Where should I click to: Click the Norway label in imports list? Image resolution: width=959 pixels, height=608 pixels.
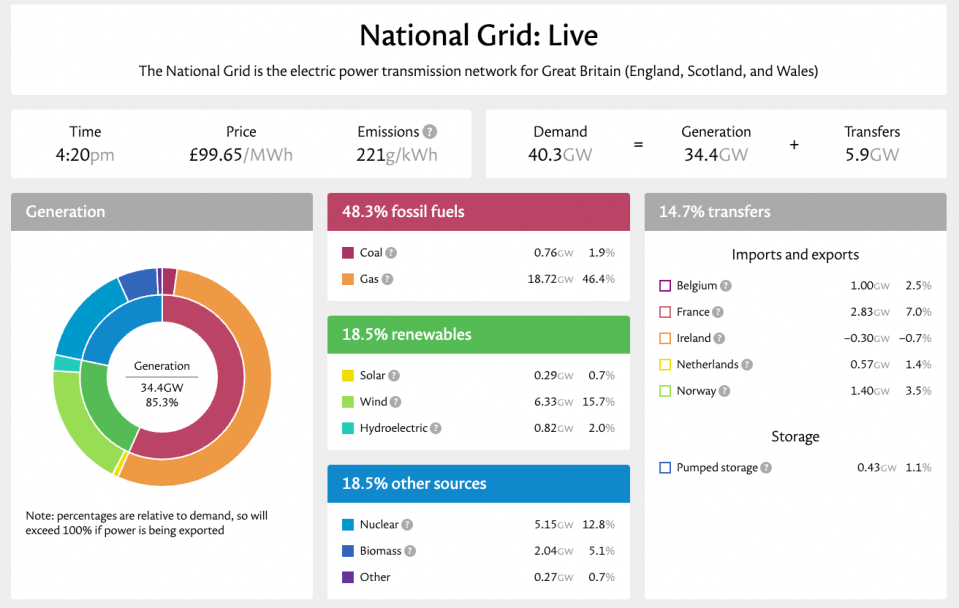point(696,391)
